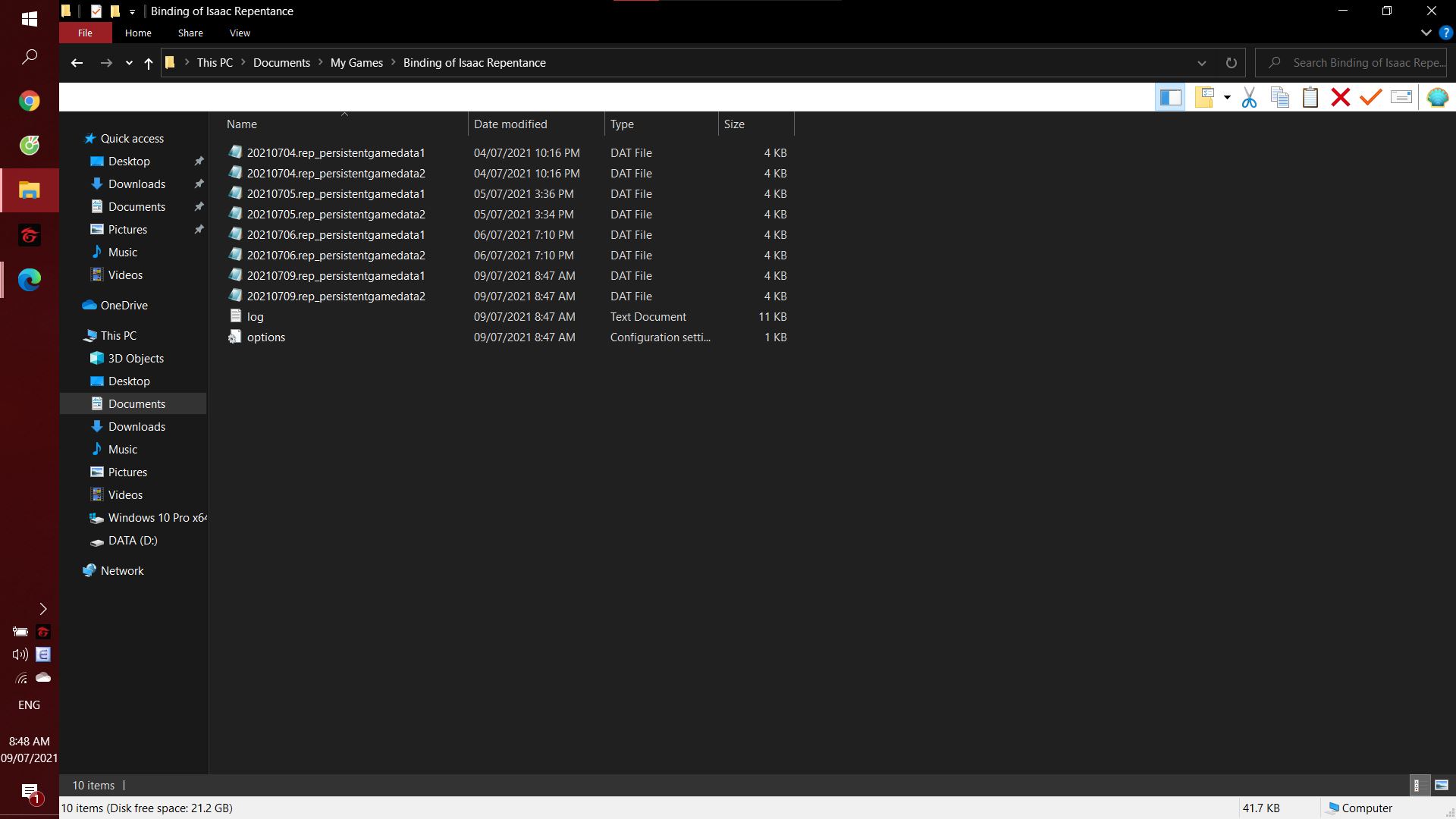The width and height of the screenshot is (1456, 819).
Task: Click the Paste icon in toolbar
Action: click(x=1310, y=97)
